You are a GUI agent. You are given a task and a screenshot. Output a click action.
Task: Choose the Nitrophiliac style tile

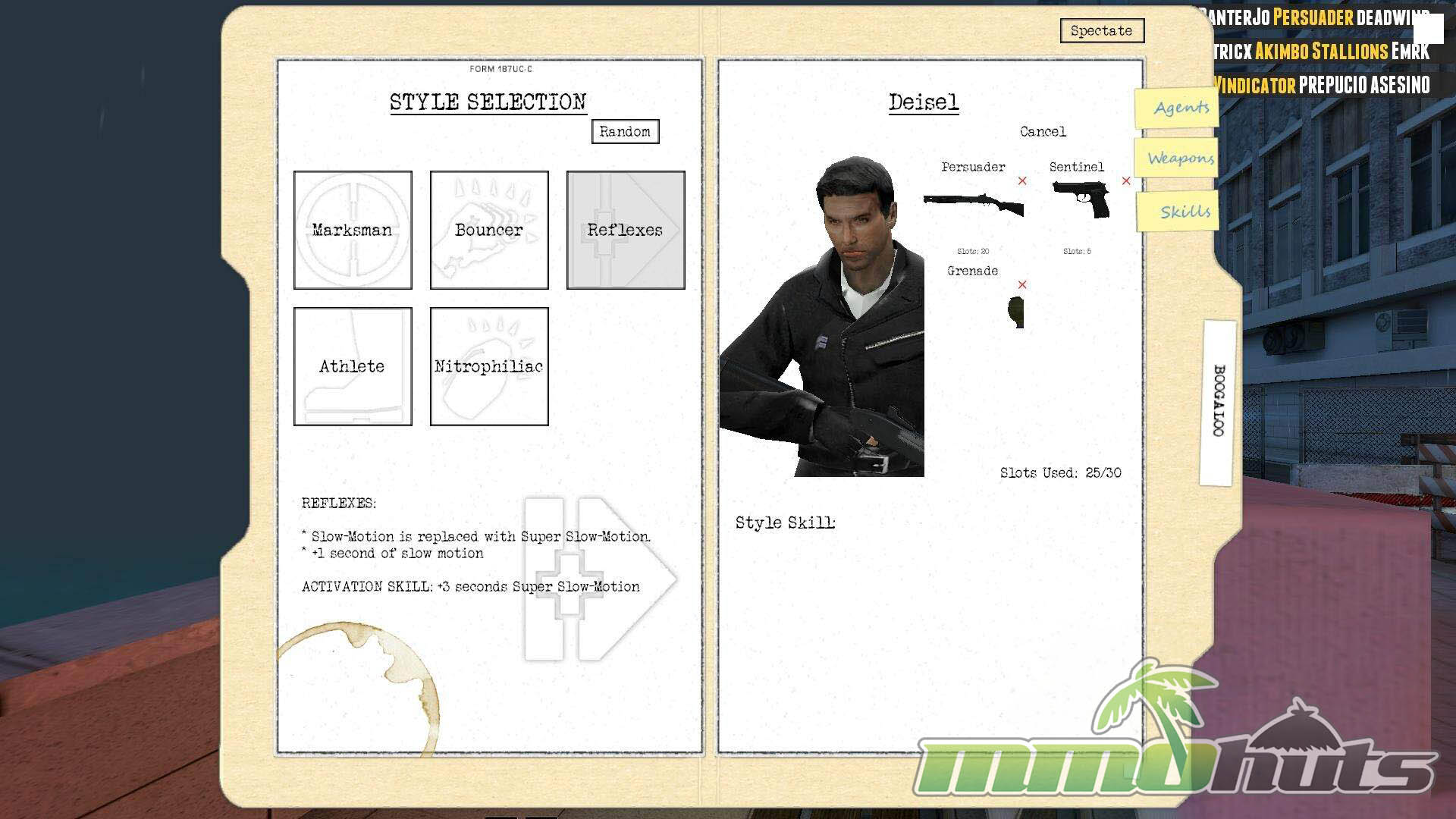[489, 366]
